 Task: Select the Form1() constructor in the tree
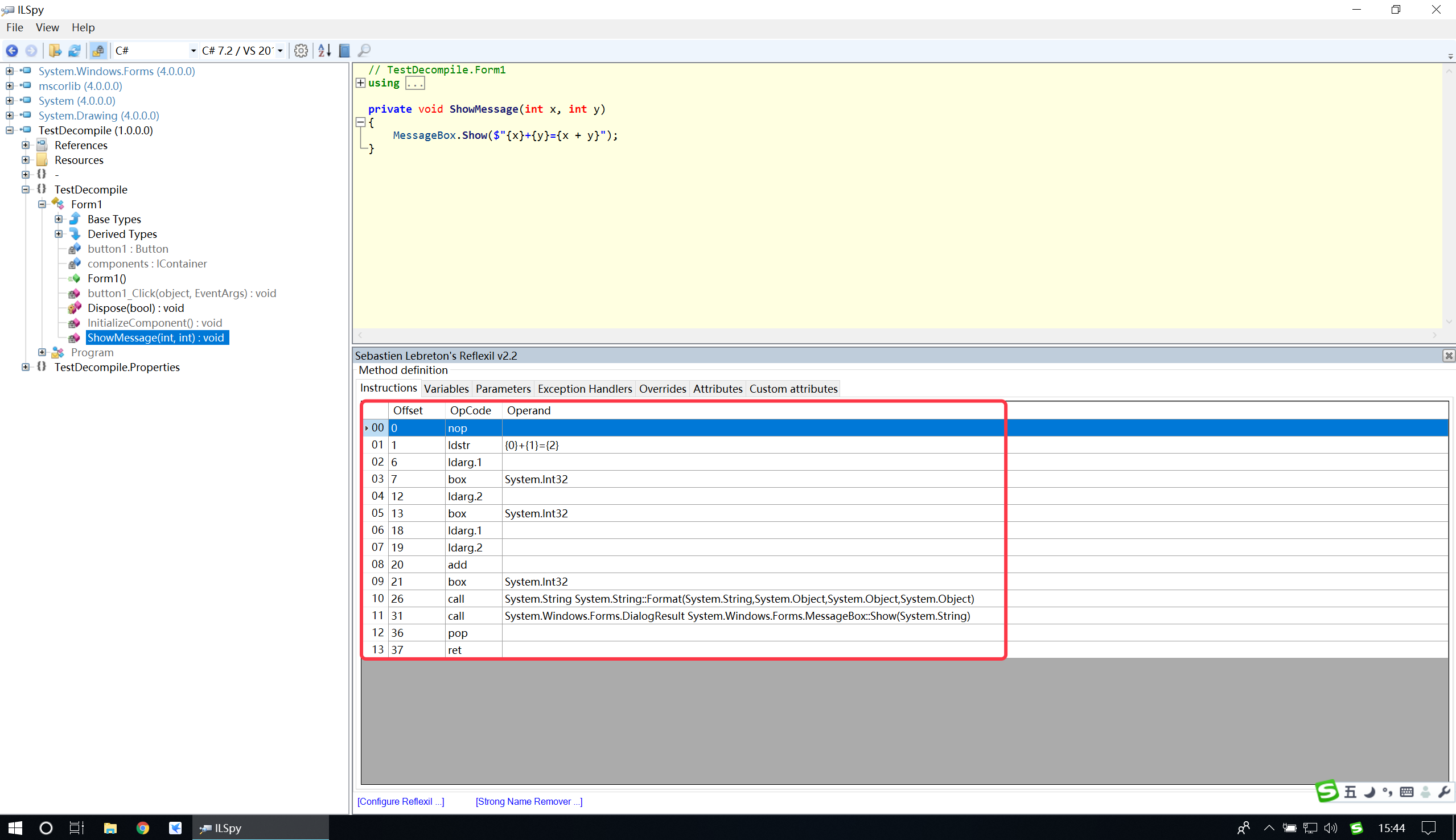(106, 279)
